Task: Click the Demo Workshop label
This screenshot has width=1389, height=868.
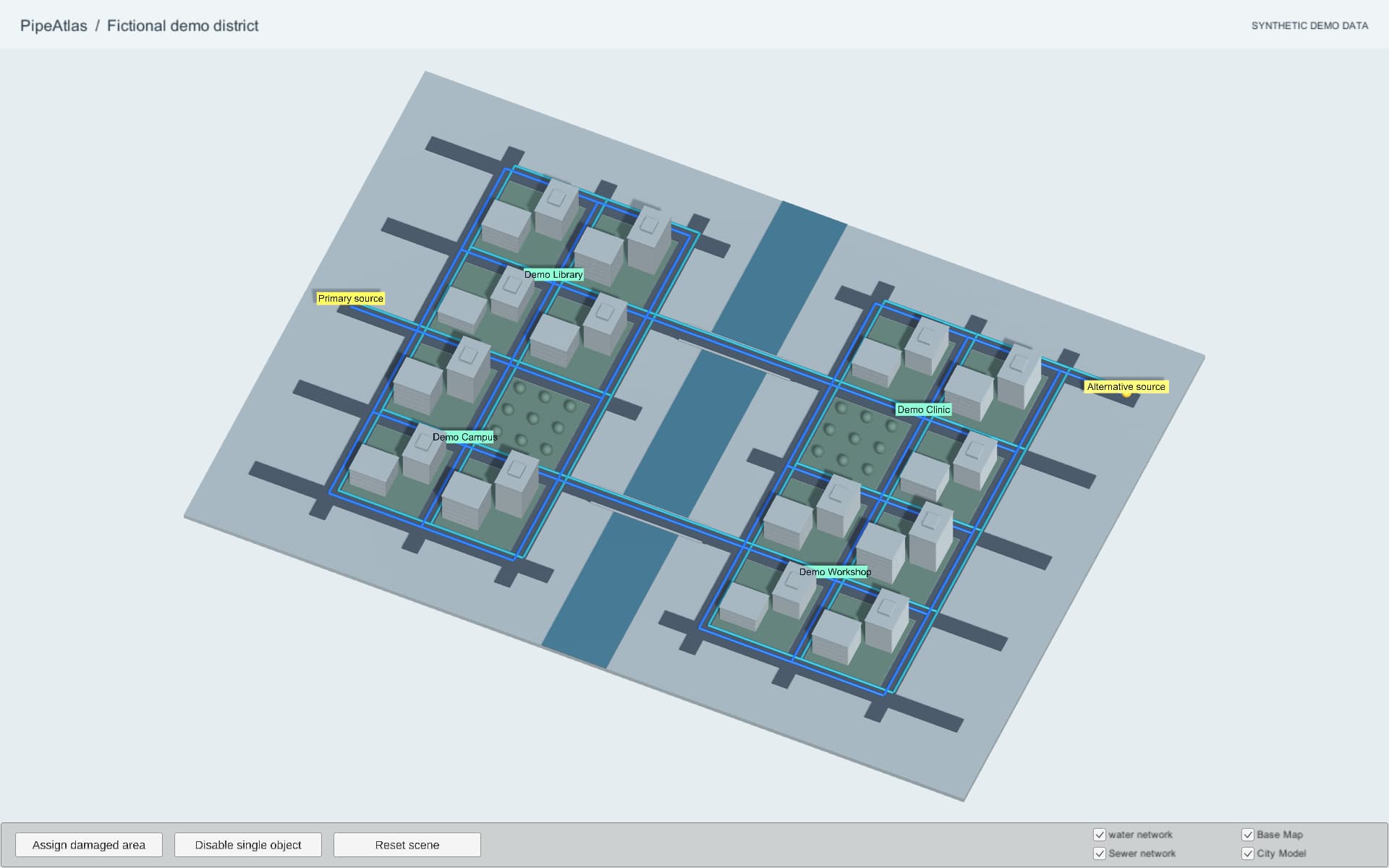Action: click(x=835, y=572)
